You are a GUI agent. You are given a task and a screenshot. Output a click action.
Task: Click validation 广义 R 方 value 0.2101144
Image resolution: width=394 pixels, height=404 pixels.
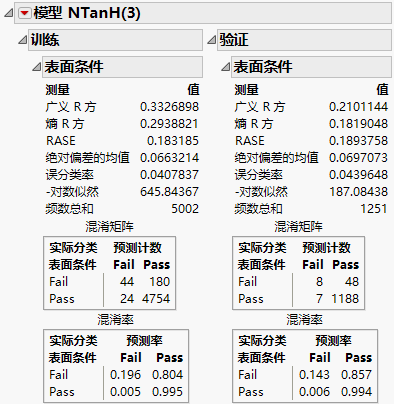(x=359, y=107)
